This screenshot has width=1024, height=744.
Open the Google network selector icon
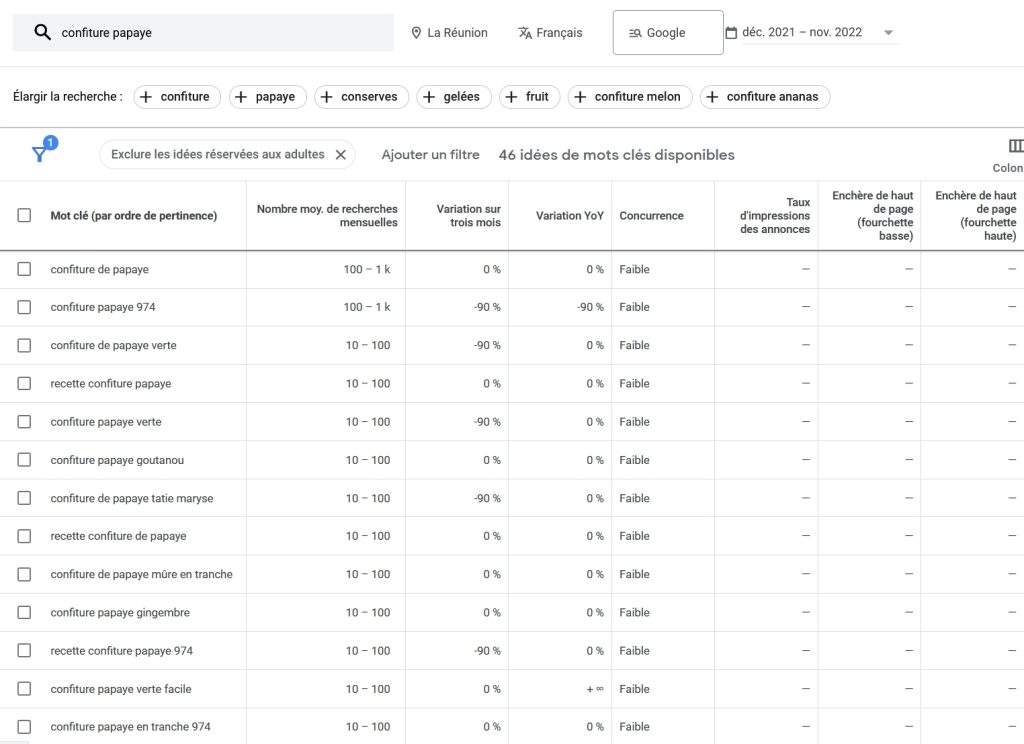[x=634, y=32]
